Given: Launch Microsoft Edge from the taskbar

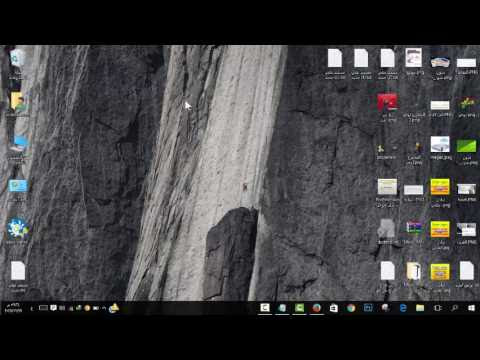Looking at the screenshot, I should pos(403,308).
